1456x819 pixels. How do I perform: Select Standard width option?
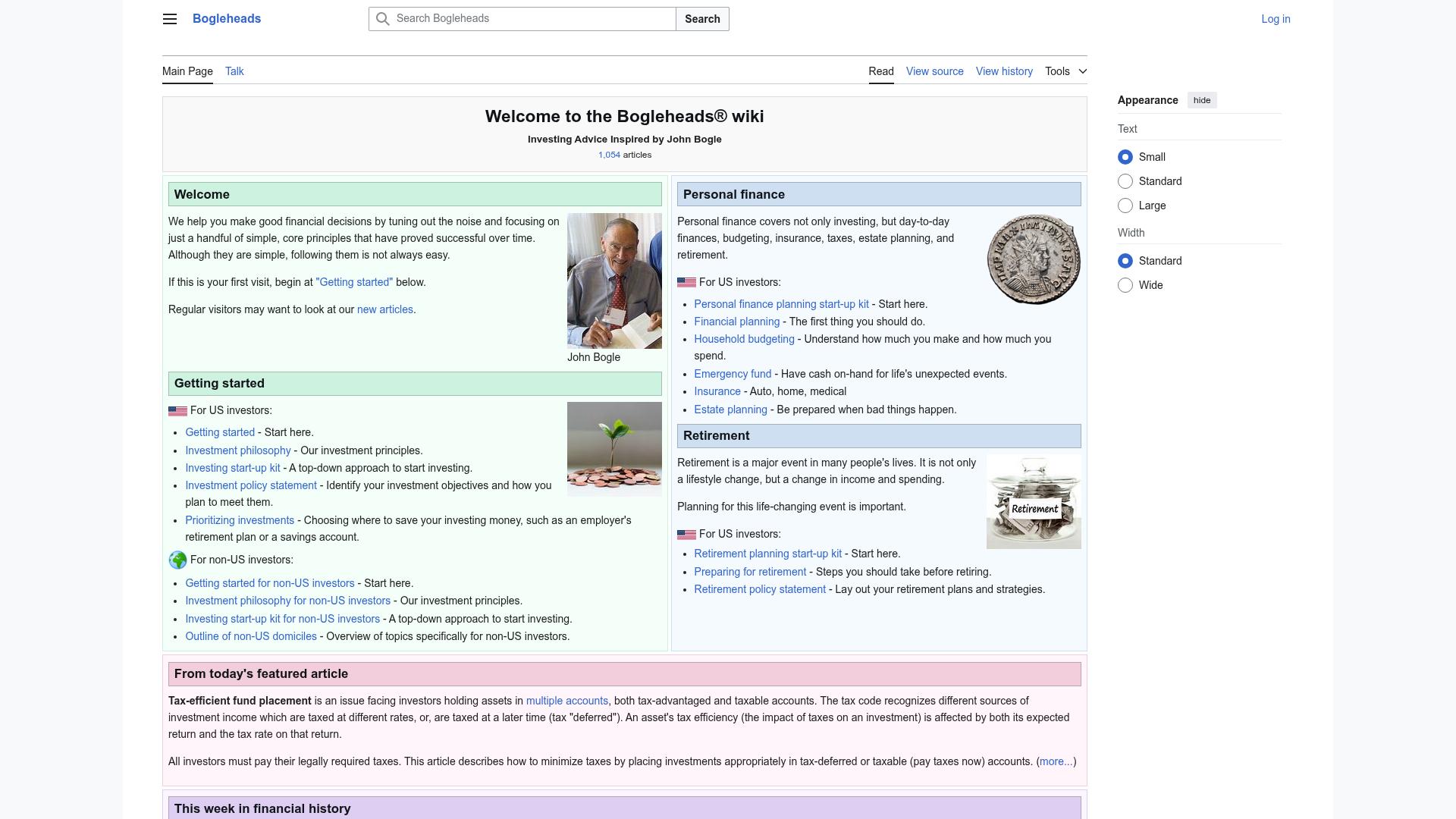click(1125, 261)
